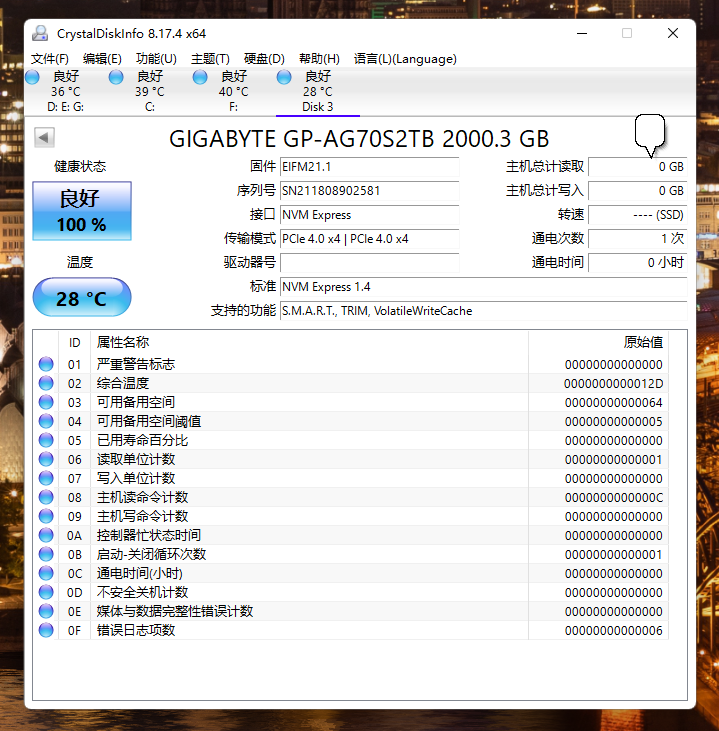Click status orb of attribute 05 已用寿命百分比
The image size is (719, 731).
(x=46, y=440)
